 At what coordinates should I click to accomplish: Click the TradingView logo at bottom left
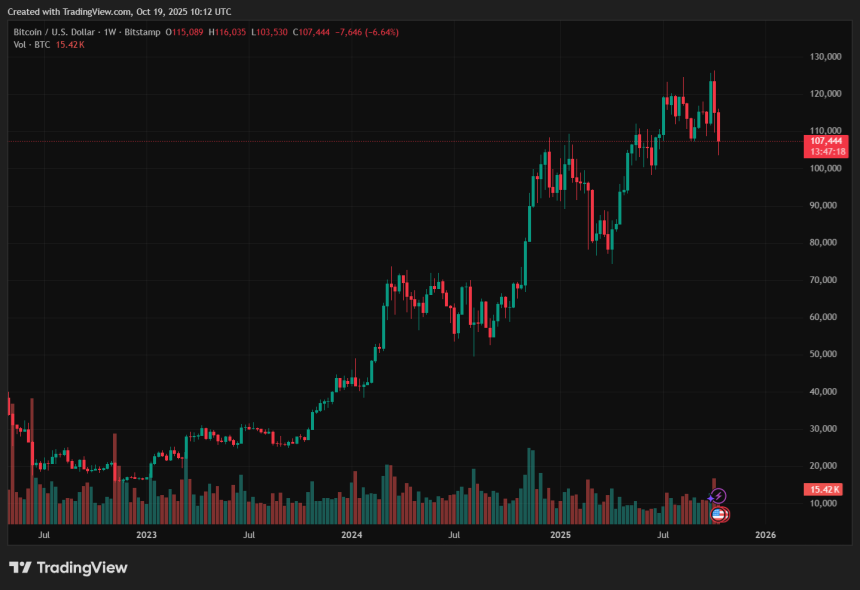click(x=68, y=567)
